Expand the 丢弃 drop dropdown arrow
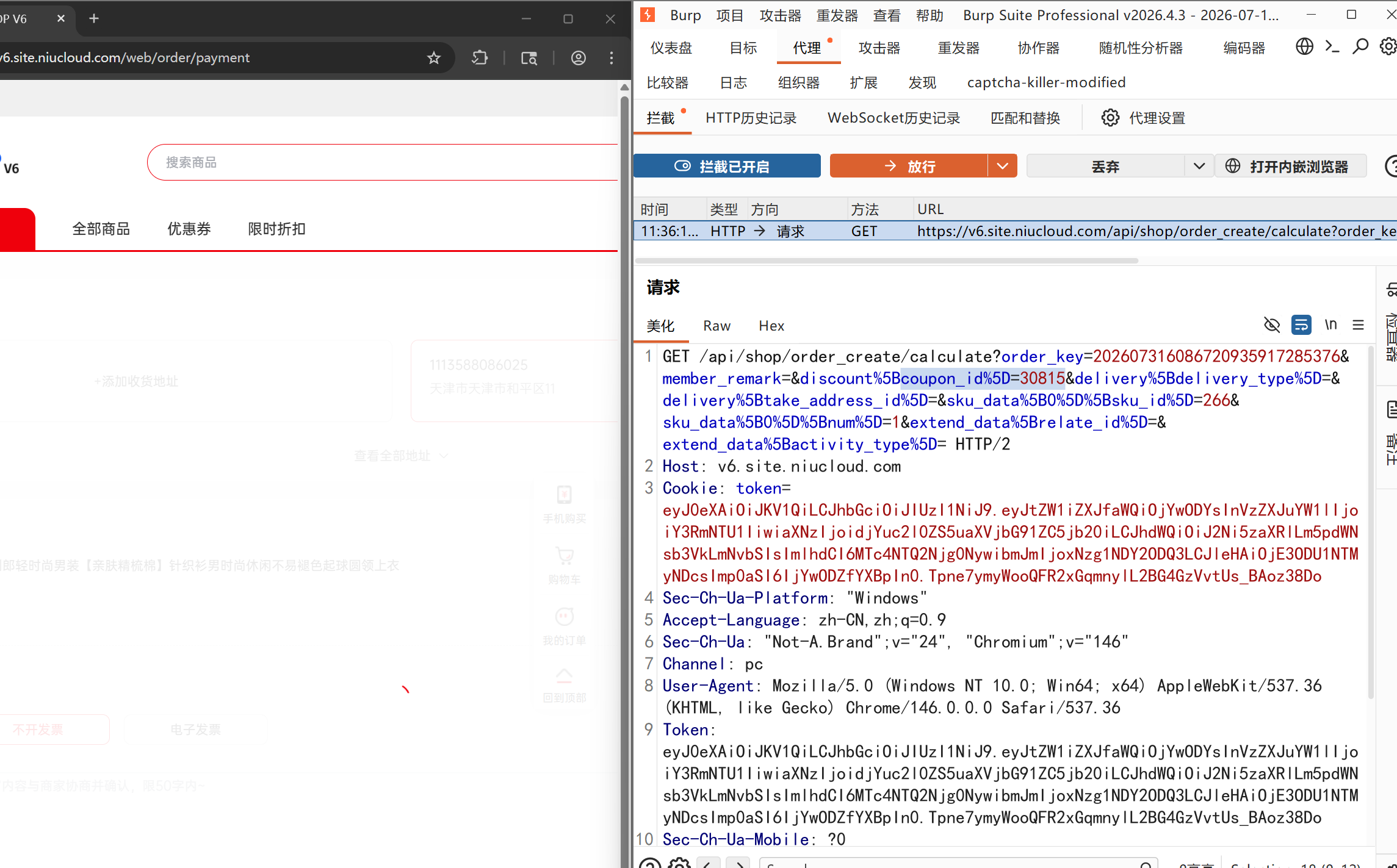The width and height of the screenshot is (1397, 868). tap(1199, 166)
